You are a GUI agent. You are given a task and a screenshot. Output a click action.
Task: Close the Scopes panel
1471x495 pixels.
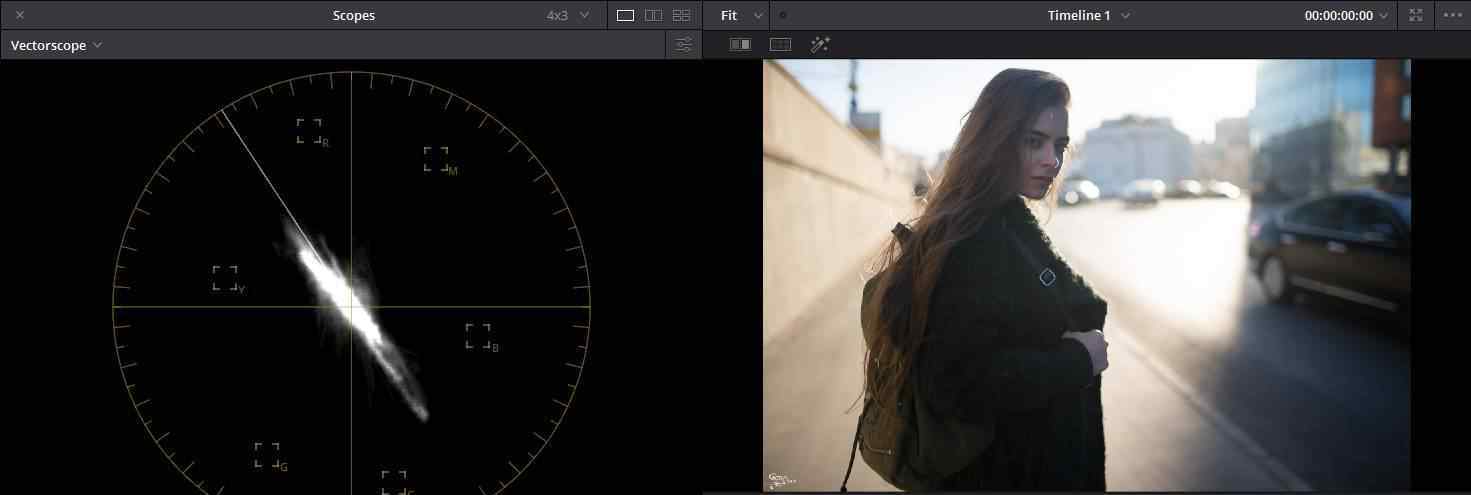20,15
